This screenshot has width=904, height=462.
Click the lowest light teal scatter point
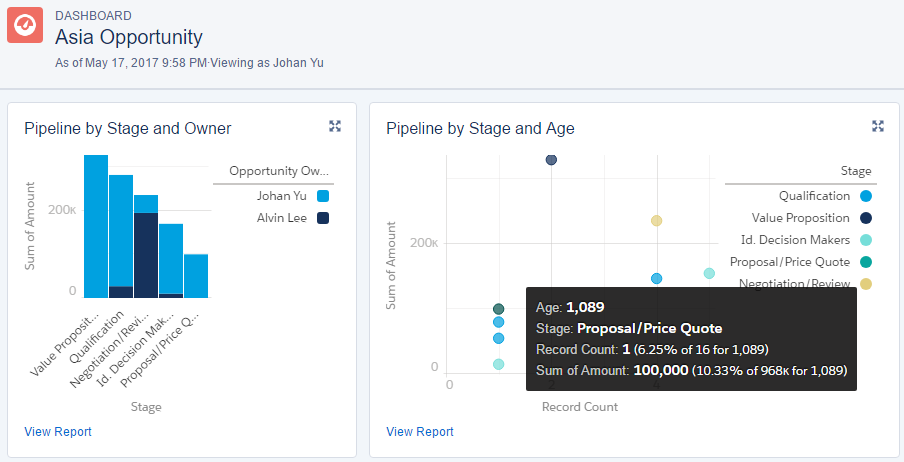click(499, 364)
